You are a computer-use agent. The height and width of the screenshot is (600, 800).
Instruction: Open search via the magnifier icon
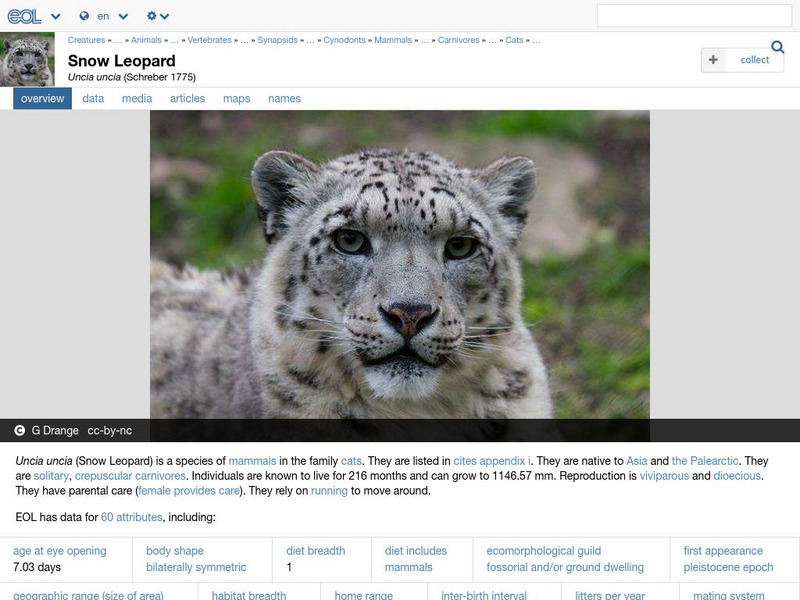coord(777,46)
